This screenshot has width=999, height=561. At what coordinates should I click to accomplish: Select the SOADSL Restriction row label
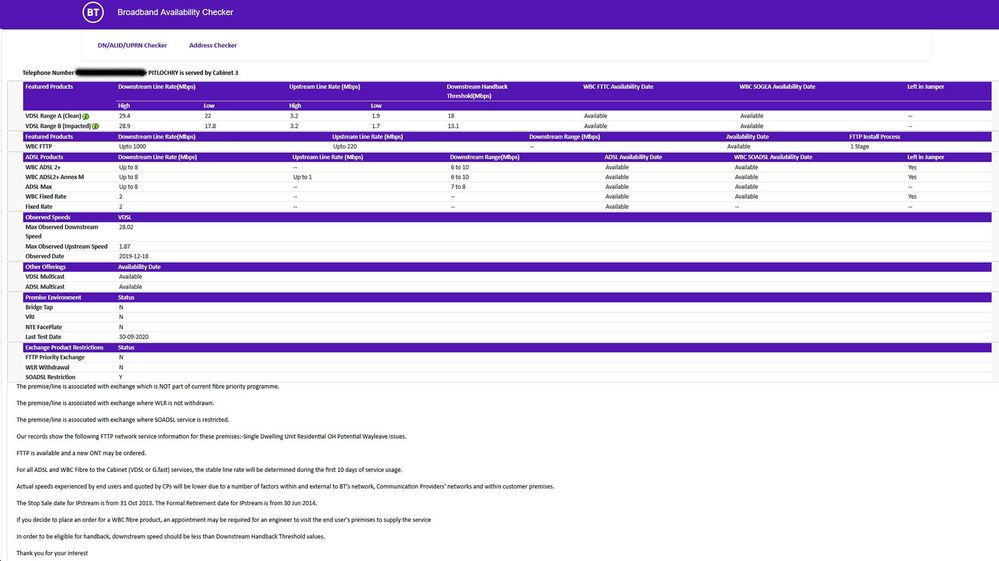tap(51, 377)
